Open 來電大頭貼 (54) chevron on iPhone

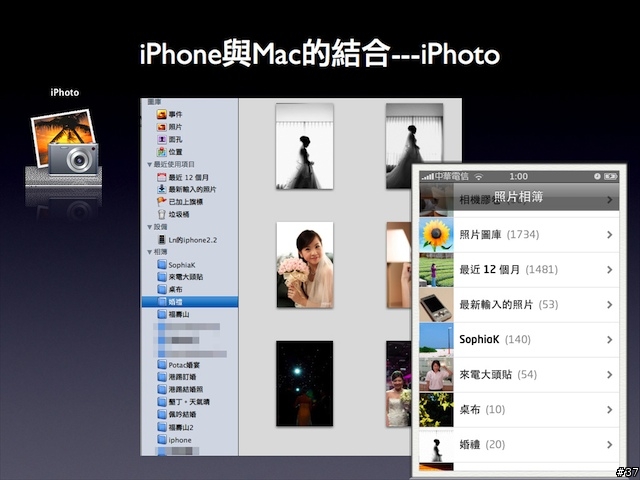click(x=609, y=375)
